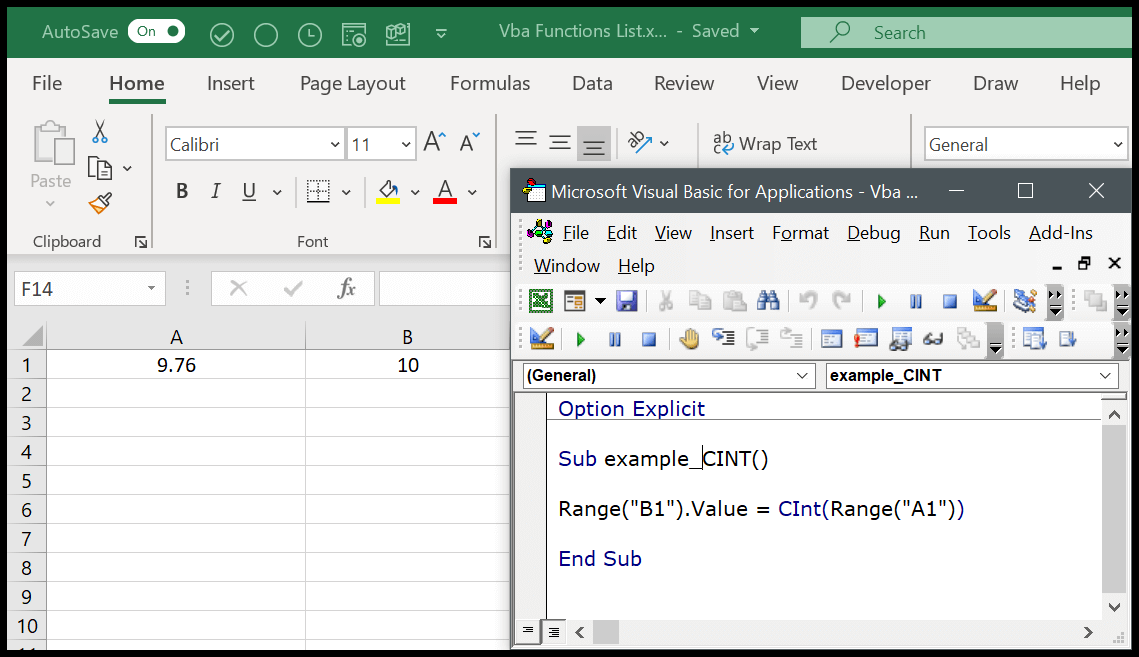
Task: Switch AutoSave to Off
Action: [x=155, y=31]
